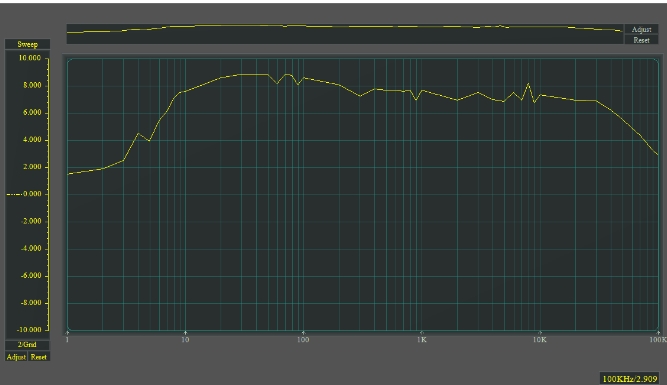Select the 1K frequency axis marker
The image size is (667, 385).
pyautogui.click(x=422, y=339)
